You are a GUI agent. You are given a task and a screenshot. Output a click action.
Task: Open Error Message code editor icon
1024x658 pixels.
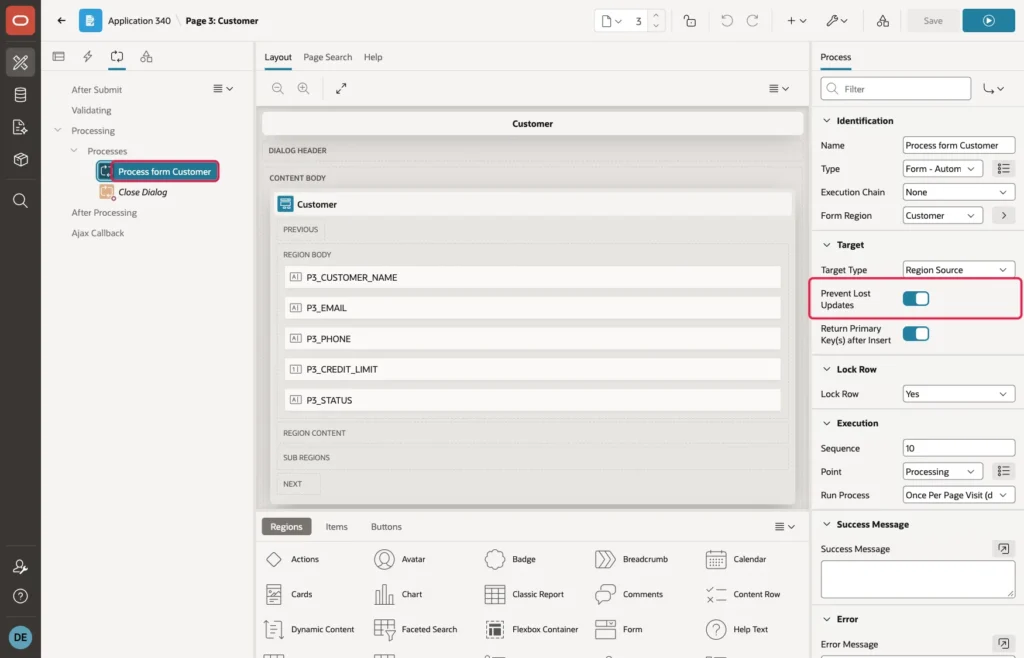point(1003,644)
